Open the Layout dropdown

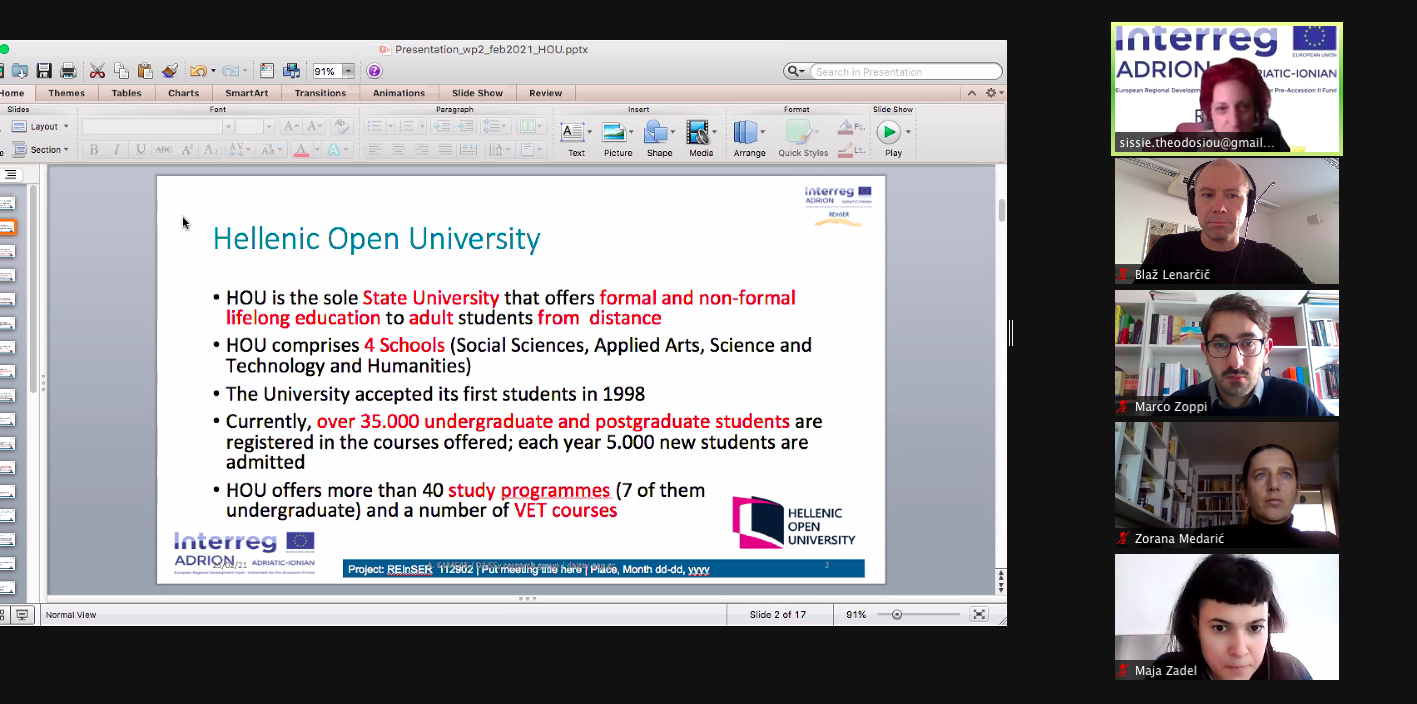(40, 127)
